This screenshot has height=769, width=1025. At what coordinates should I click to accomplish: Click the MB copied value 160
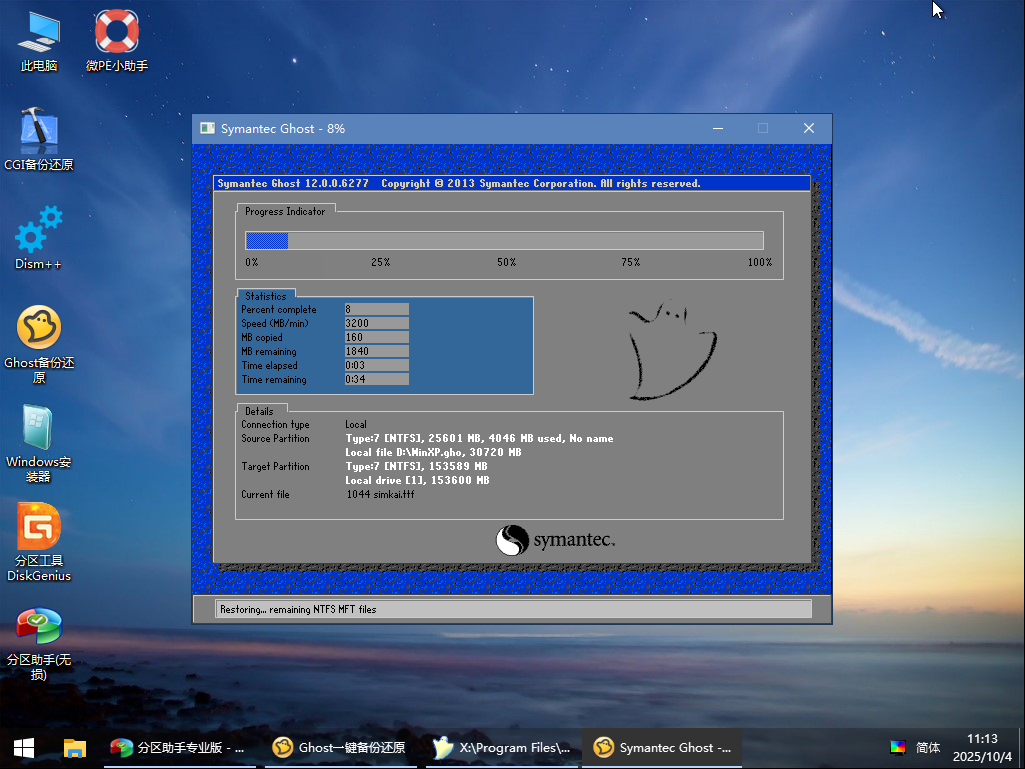coord(377,337)
